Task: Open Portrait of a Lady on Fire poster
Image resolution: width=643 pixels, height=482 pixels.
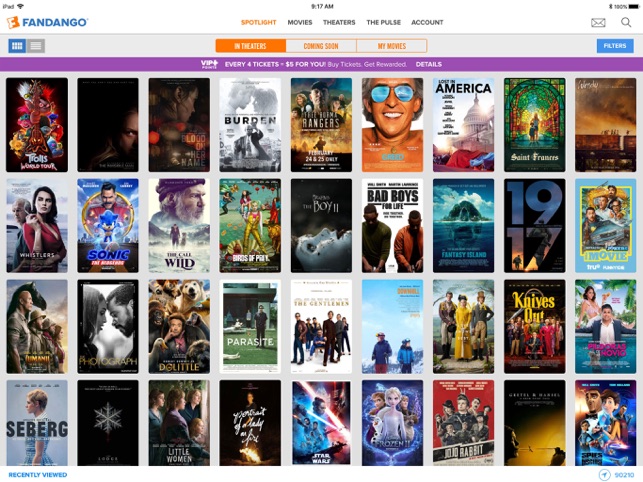Action: pos(250,423)
